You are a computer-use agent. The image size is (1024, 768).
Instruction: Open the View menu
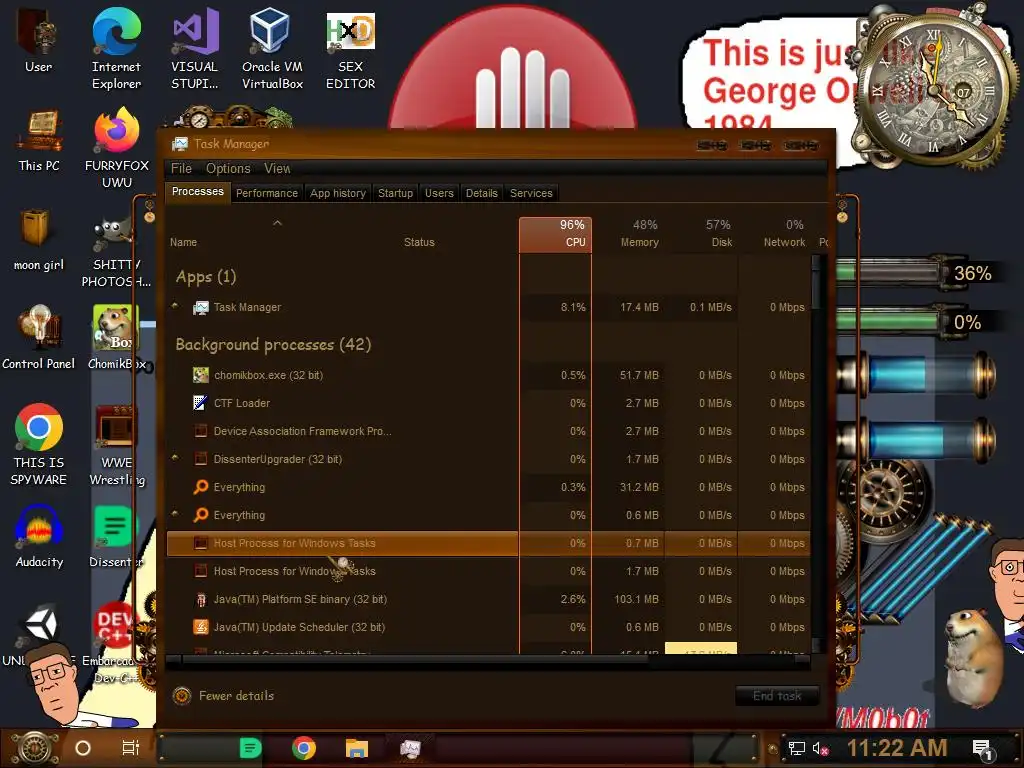click(277, 168)
